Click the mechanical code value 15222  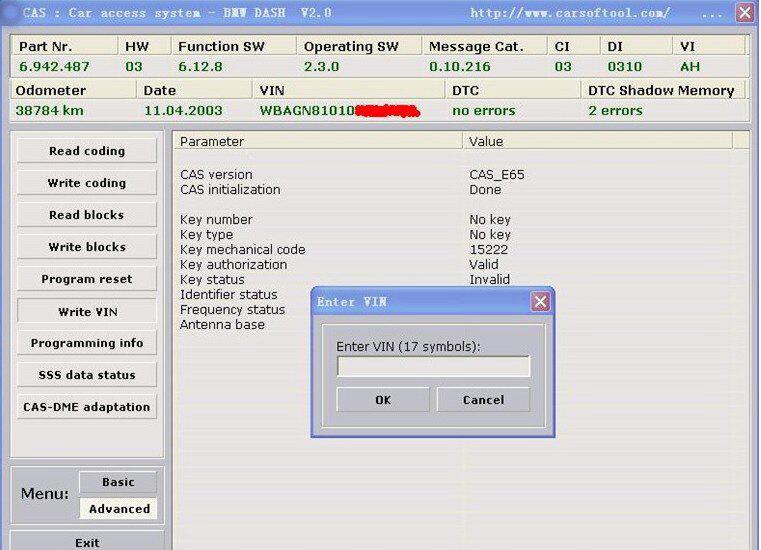[489, 250]
